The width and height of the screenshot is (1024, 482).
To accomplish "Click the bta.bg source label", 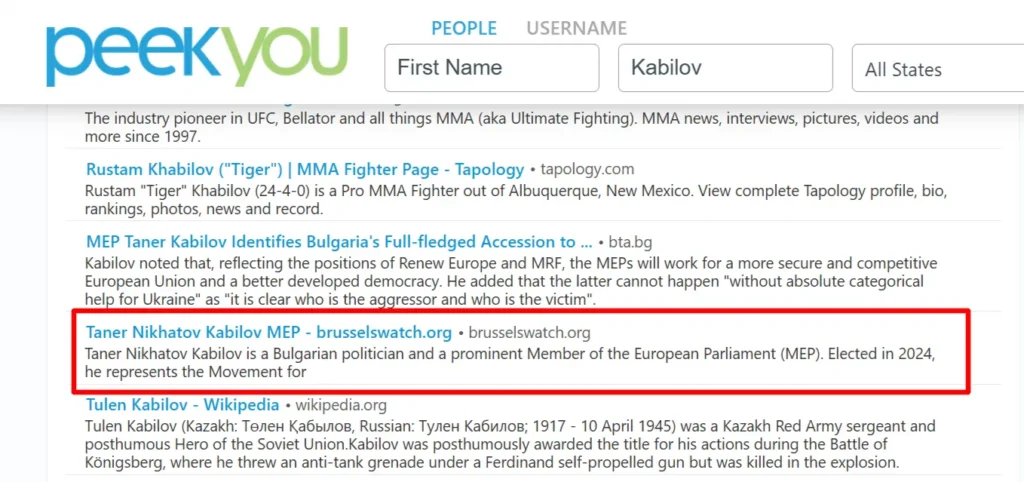I will (630, 243).
